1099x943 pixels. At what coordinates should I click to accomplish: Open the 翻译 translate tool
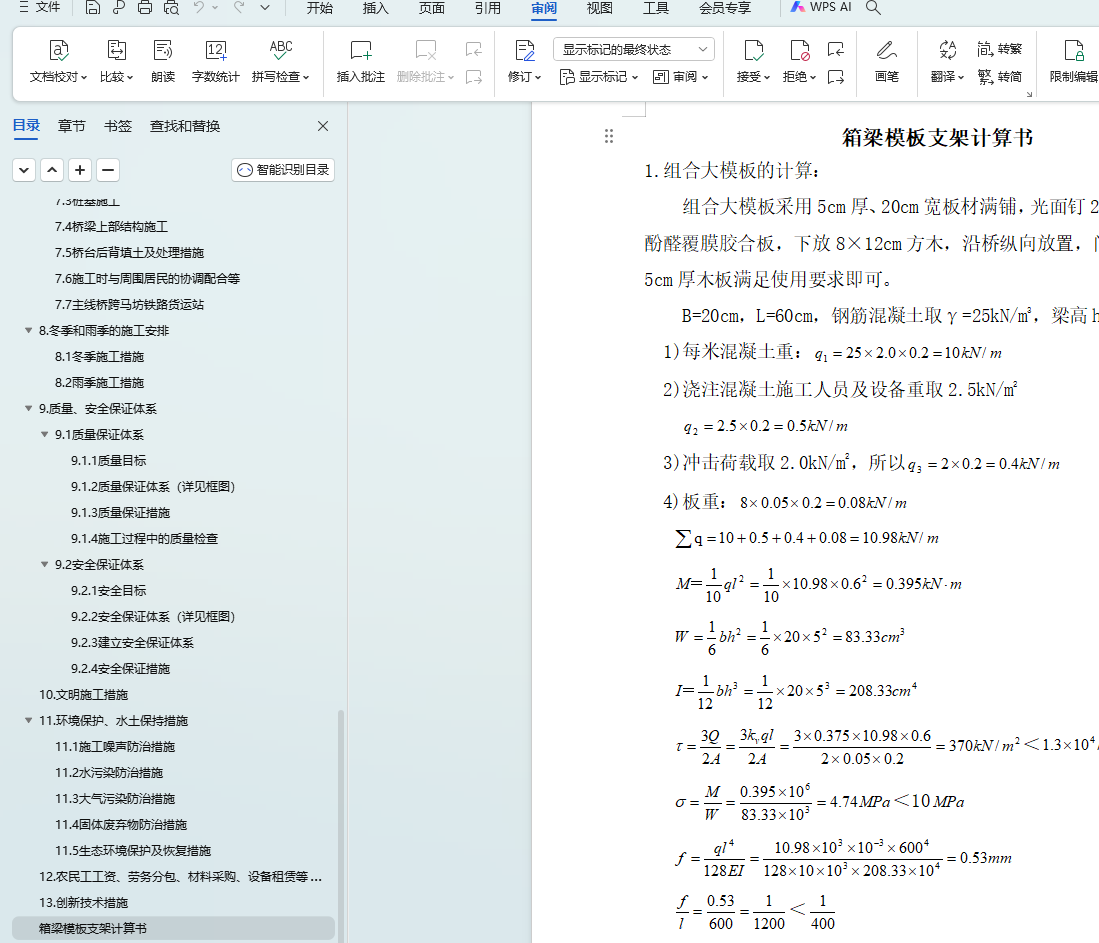pyautogui.click(x=948, y=62)
